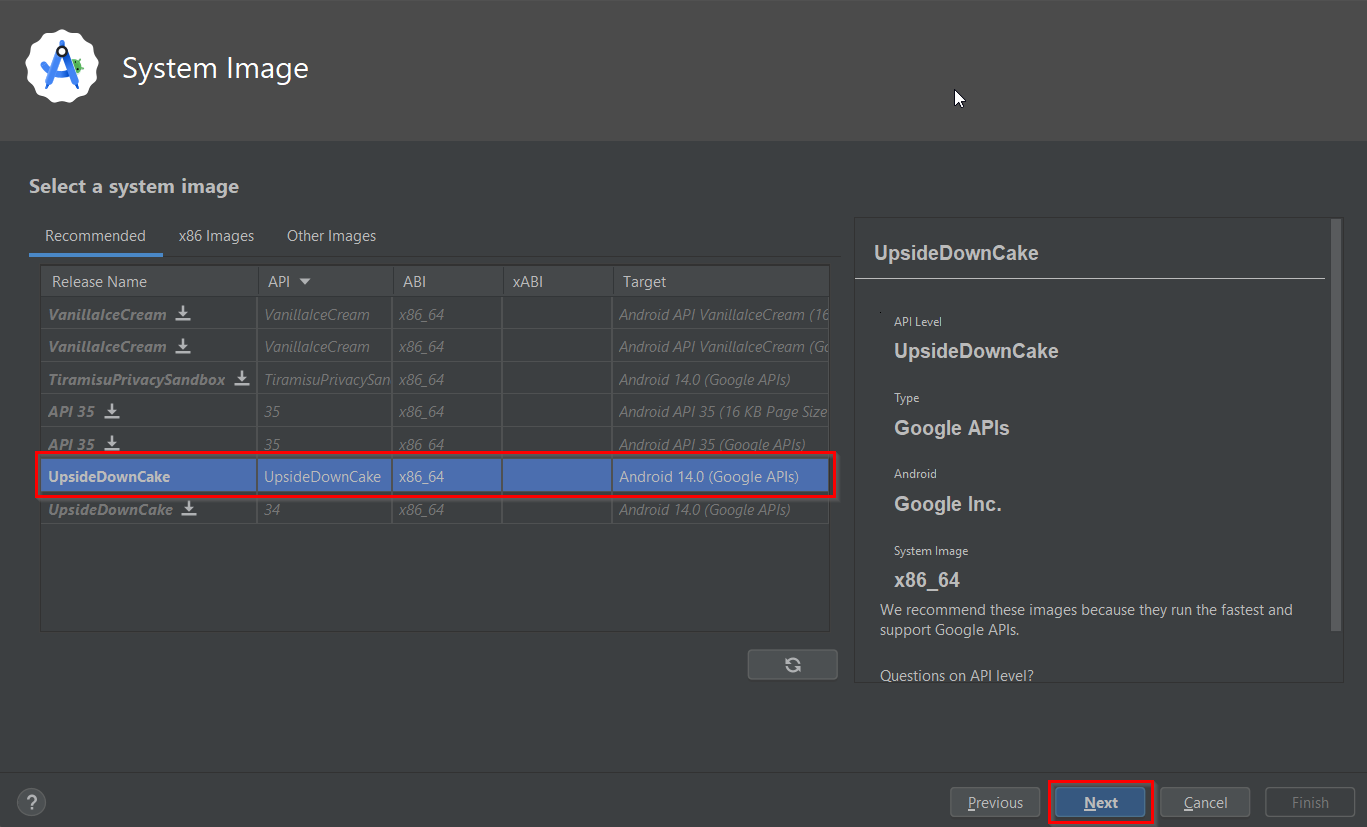This screenshot has height=827, width=1367.
Task: Click selected row's 'Android 14.0 (Google APIs)' target
Action: coord(721,477)
